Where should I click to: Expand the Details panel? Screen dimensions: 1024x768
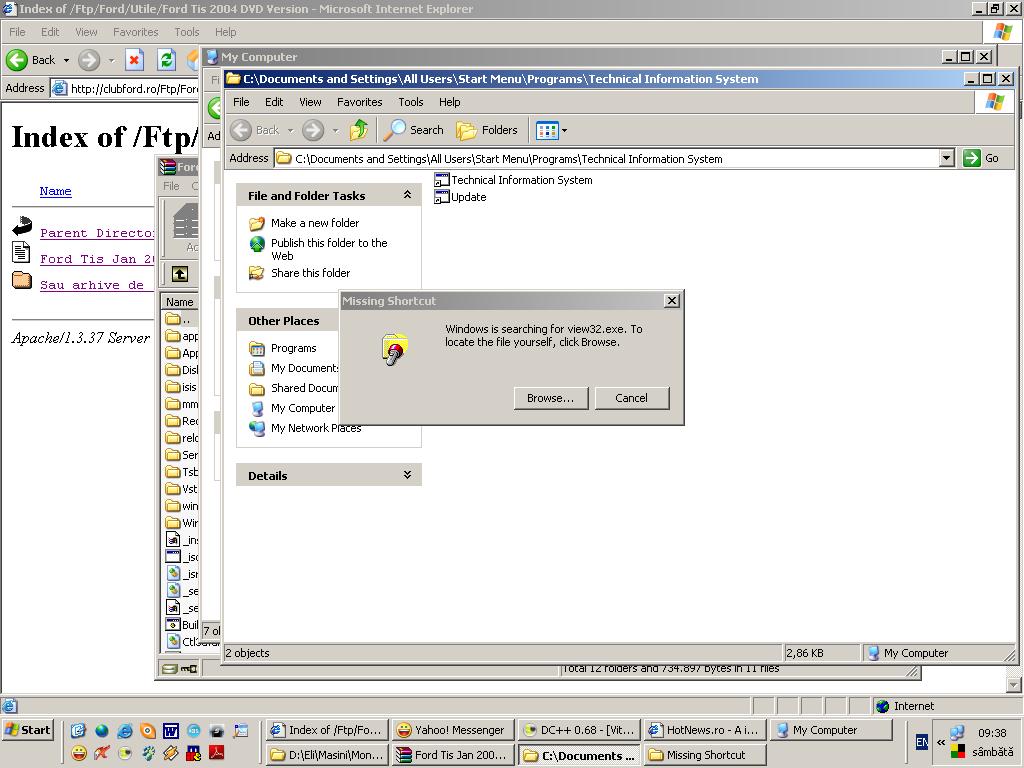click(407, 475)
